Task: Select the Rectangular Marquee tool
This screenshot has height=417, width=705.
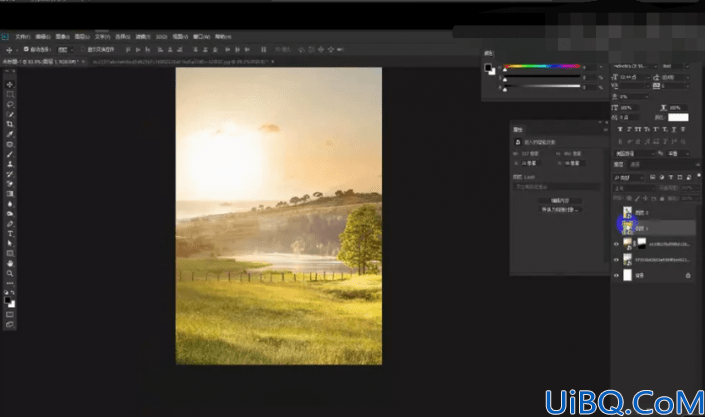Action: coord(10,94)
